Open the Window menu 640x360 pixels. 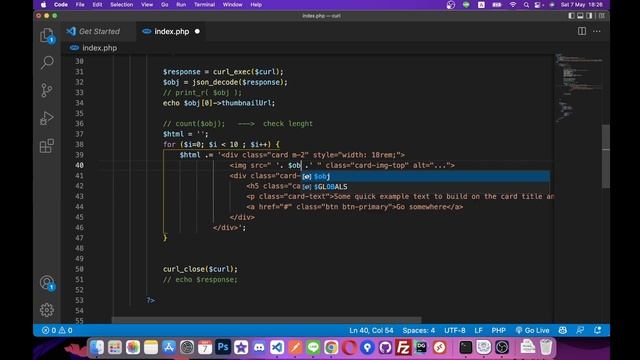(232, 5)
